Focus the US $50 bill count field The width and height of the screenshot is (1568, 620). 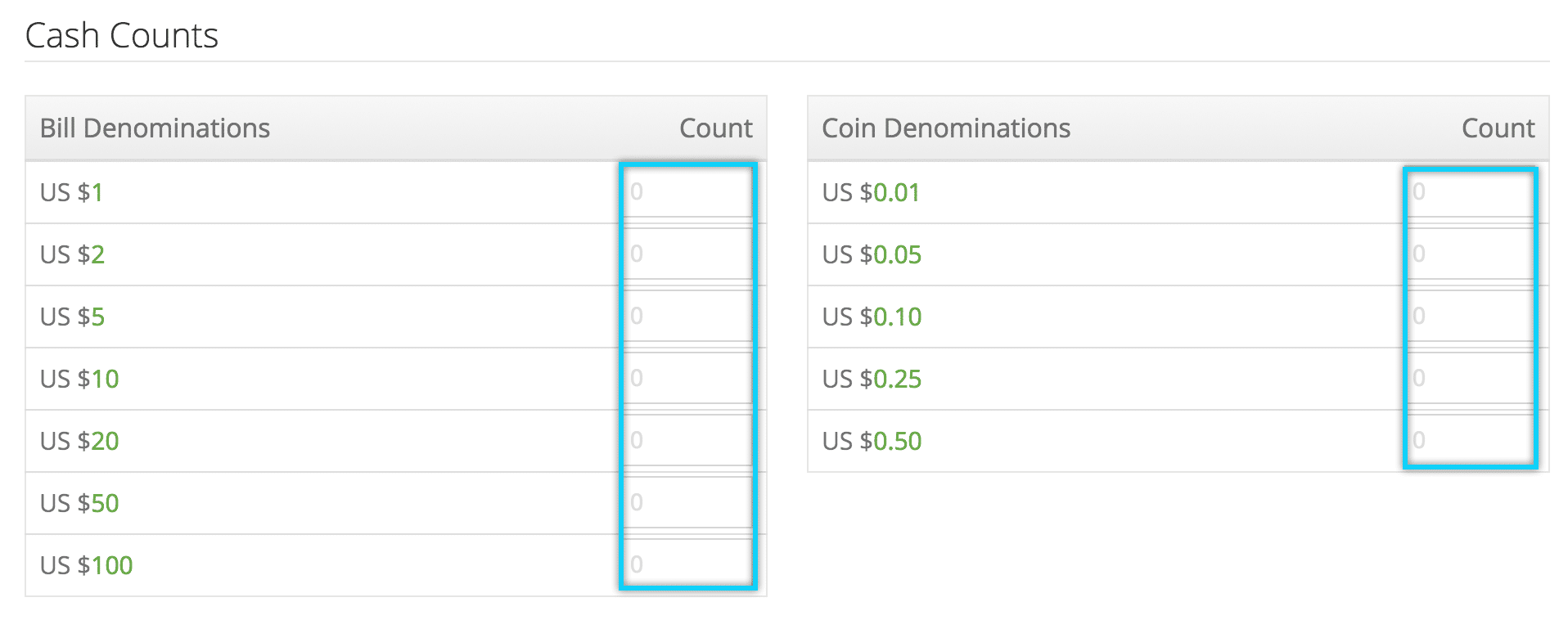(x=688, y=503)
